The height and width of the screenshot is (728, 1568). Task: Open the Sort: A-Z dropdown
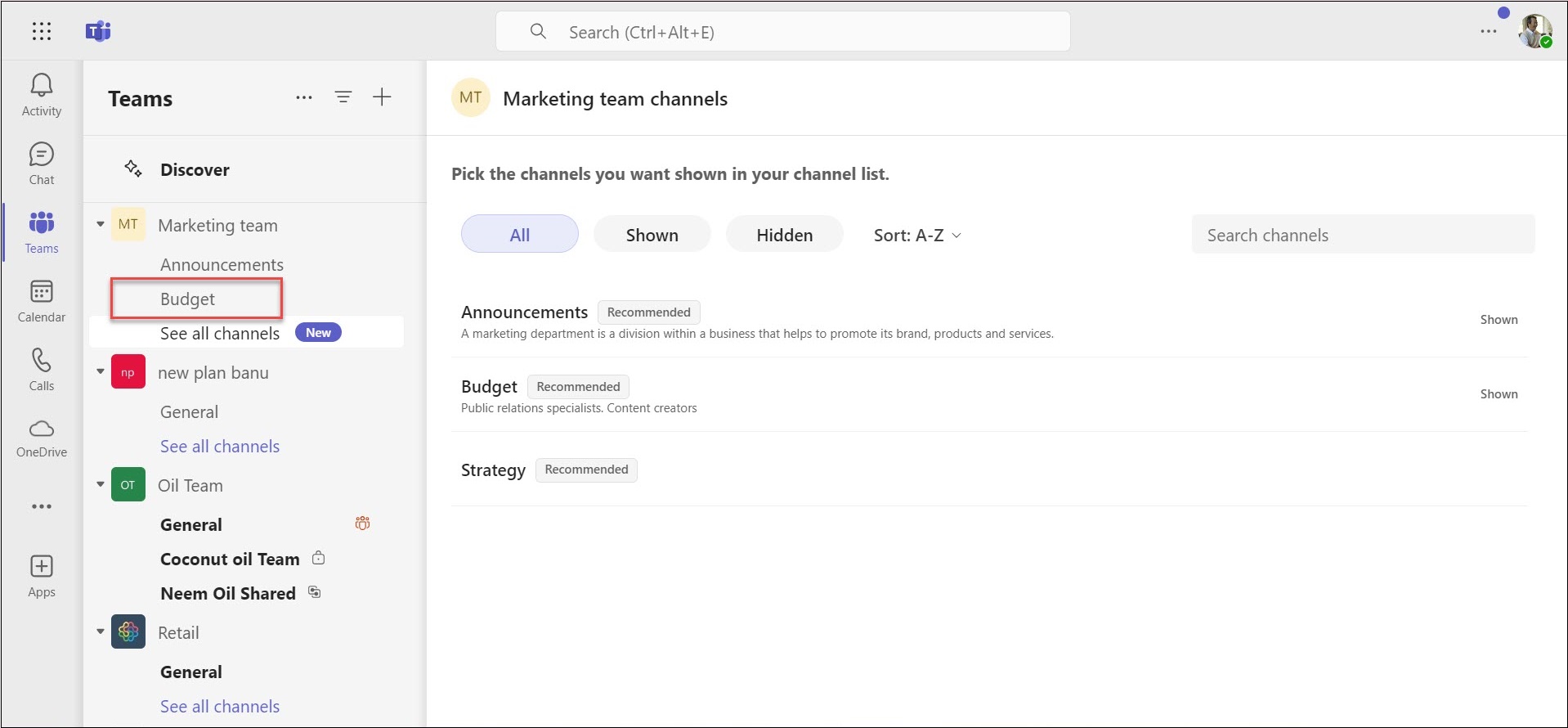[916, 236]
